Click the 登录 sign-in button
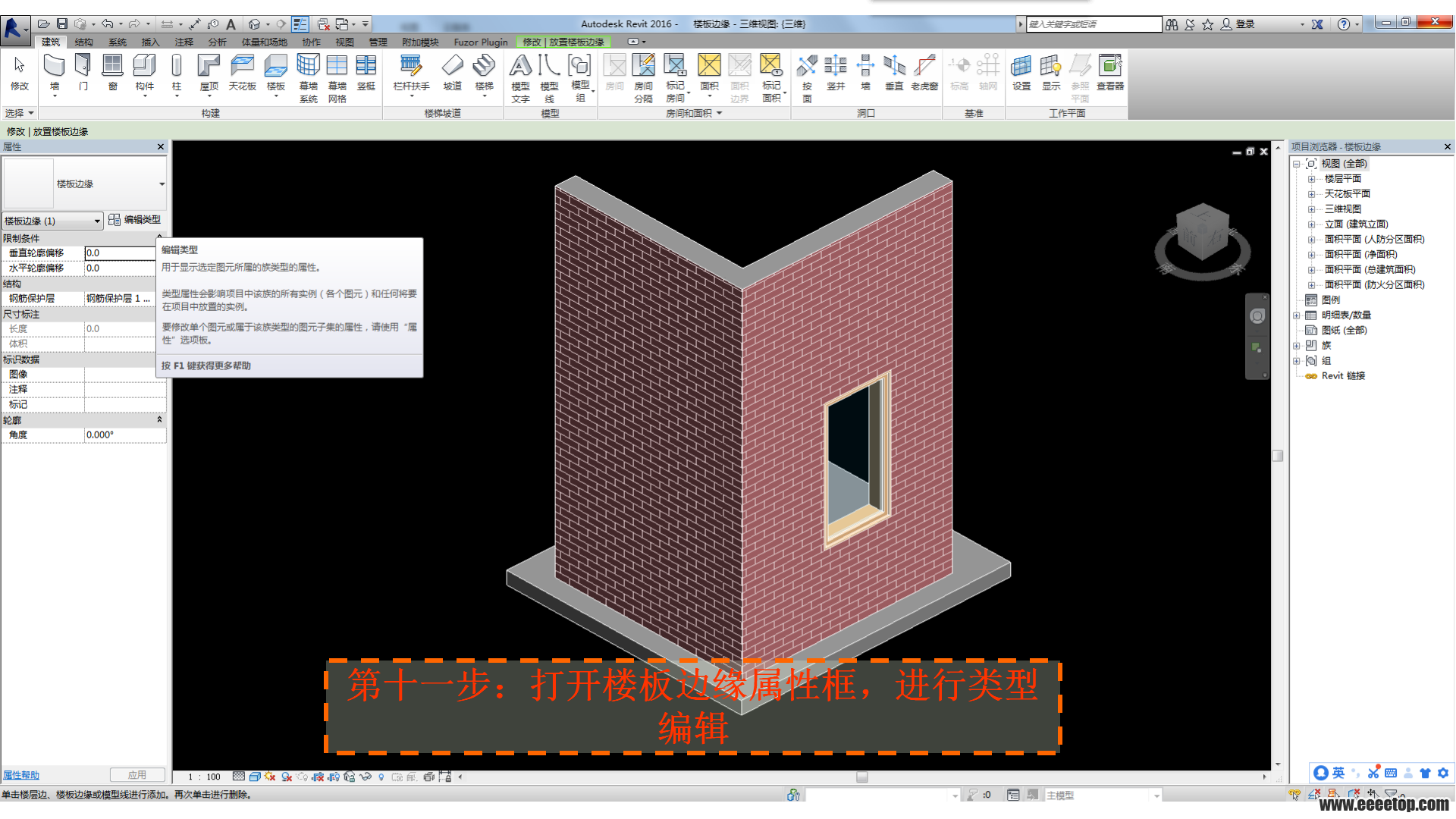This screenshot has height=819, width=1456. (1238, 24)
